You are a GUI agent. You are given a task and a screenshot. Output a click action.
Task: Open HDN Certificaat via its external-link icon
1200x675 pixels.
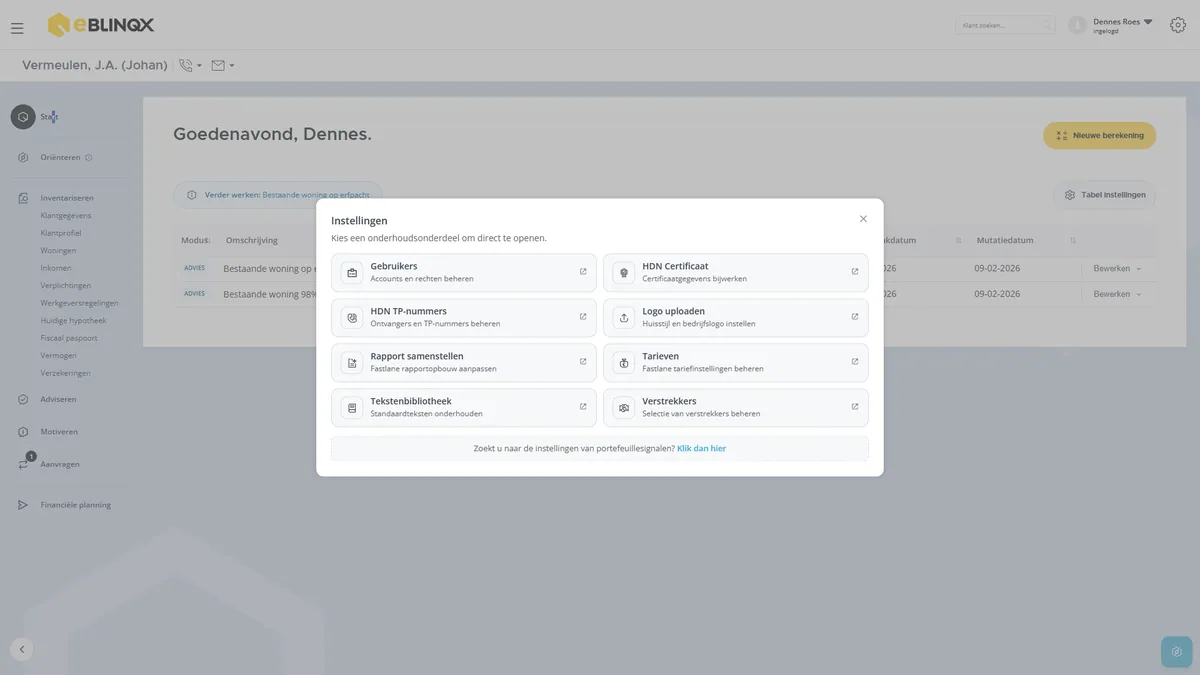click(855, 272)
